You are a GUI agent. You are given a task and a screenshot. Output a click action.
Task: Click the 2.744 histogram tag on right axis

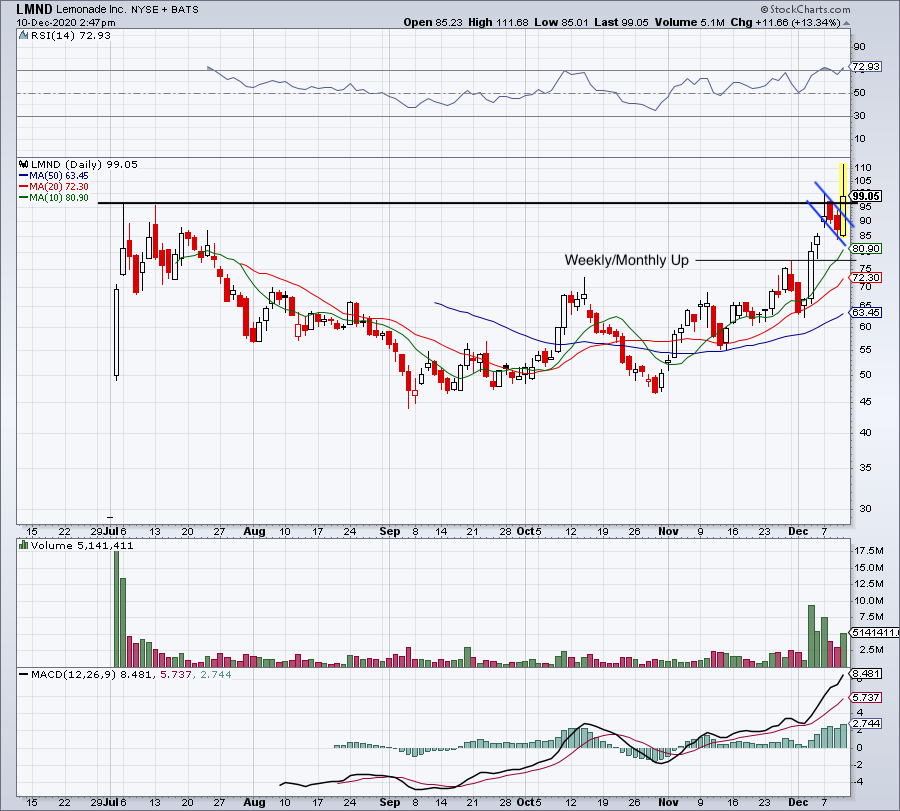[x=866, y=723]
